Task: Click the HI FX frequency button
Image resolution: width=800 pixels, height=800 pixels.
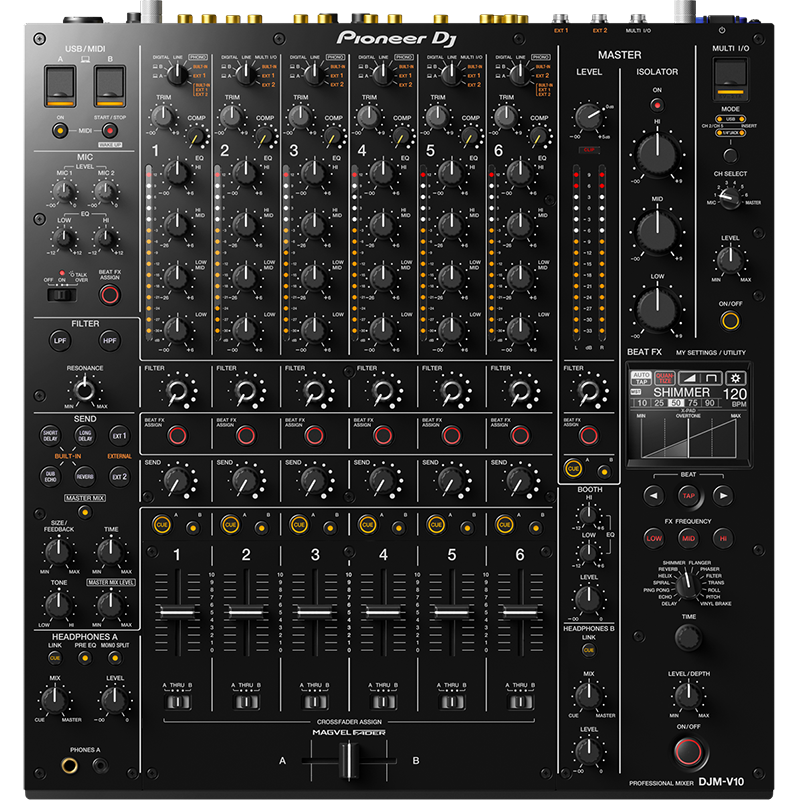Action: click(x=723, y=538)
